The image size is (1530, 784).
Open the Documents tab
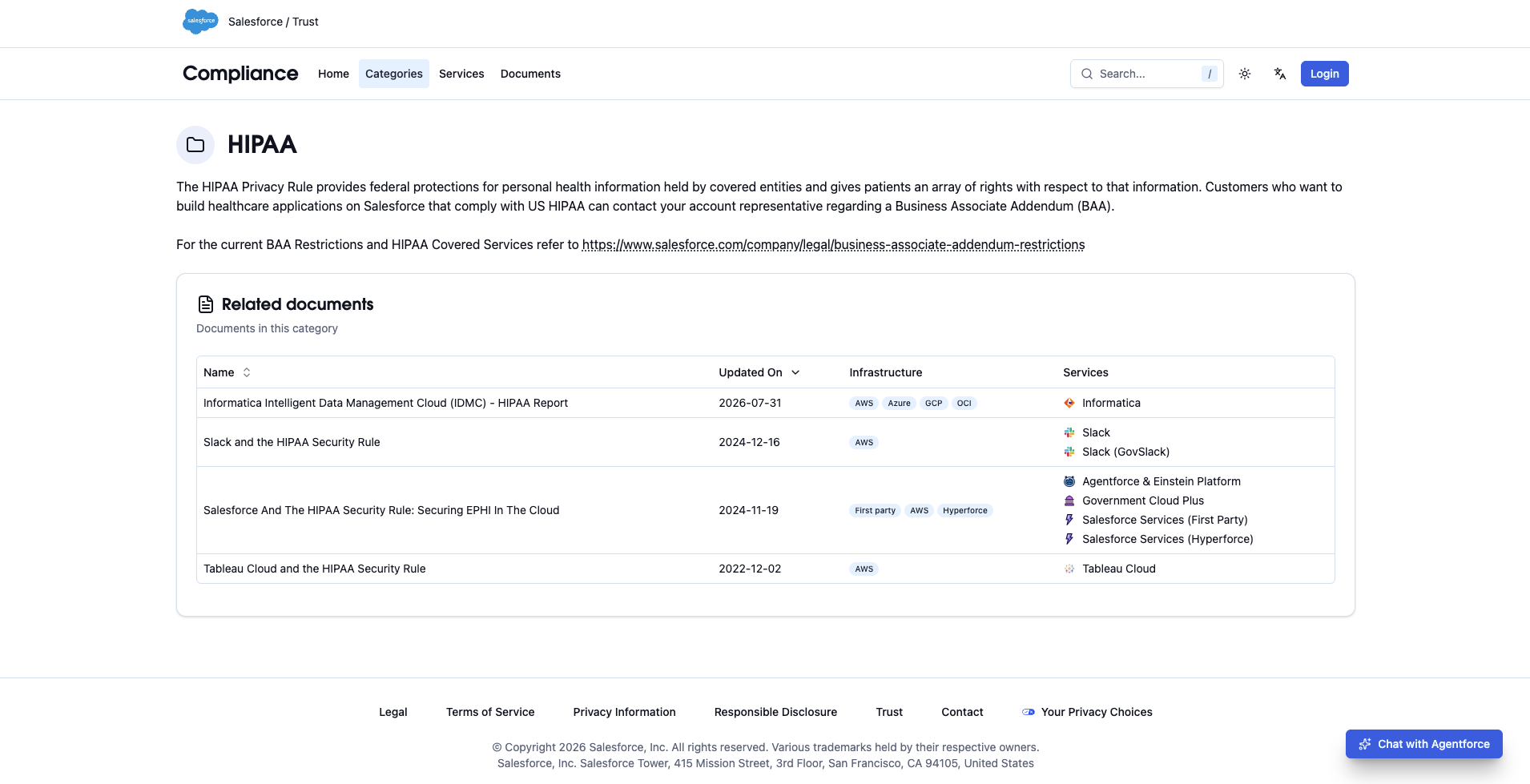click(x=530, y=74)
